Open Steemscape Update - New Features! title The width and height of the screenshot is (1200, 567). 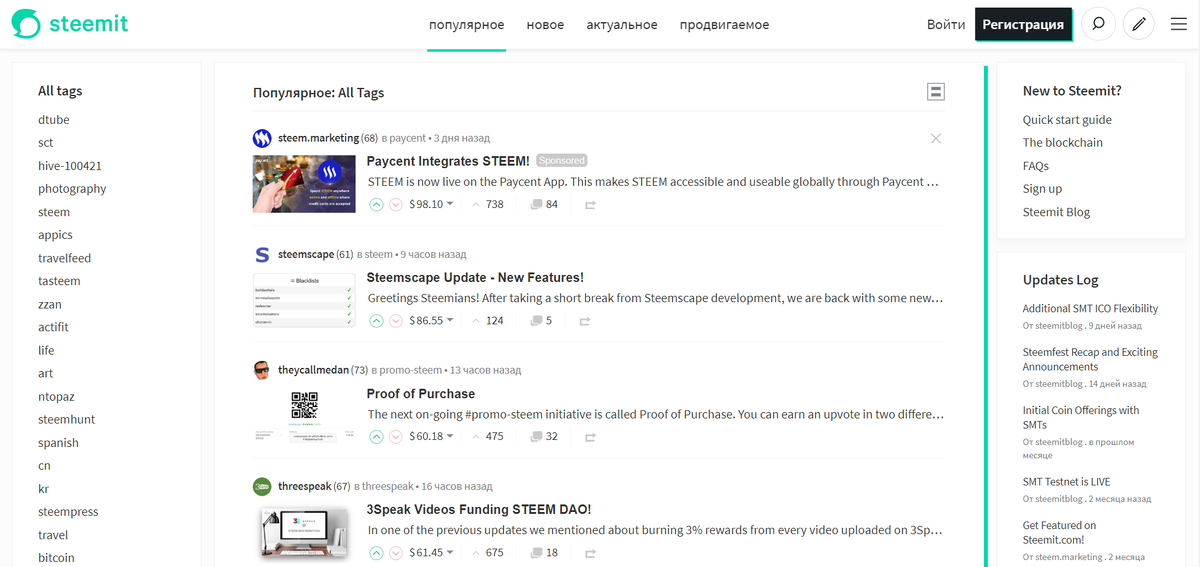click(x=475, y=277)
